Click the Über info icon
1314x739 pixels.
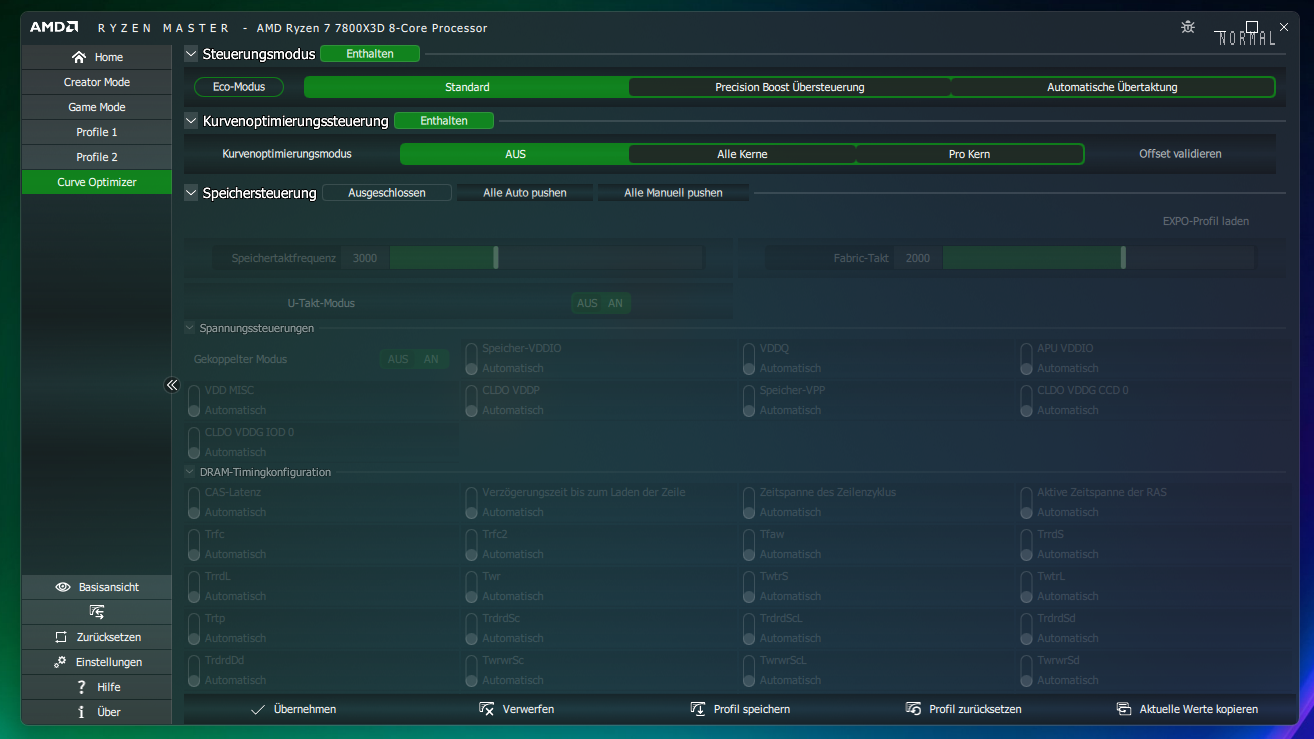pos(81,712)
